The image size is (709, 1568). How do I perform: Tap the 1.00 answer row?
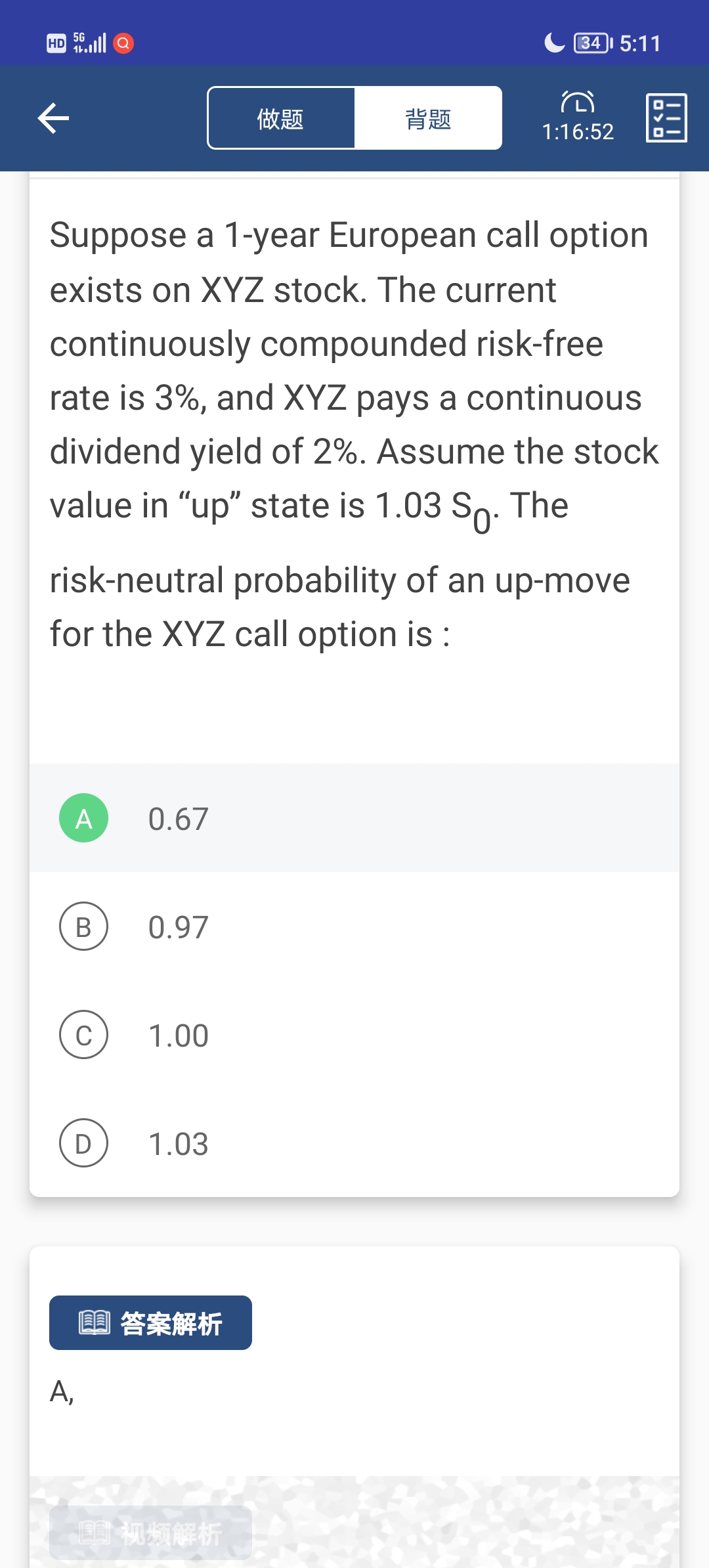tap(354, 1035)
